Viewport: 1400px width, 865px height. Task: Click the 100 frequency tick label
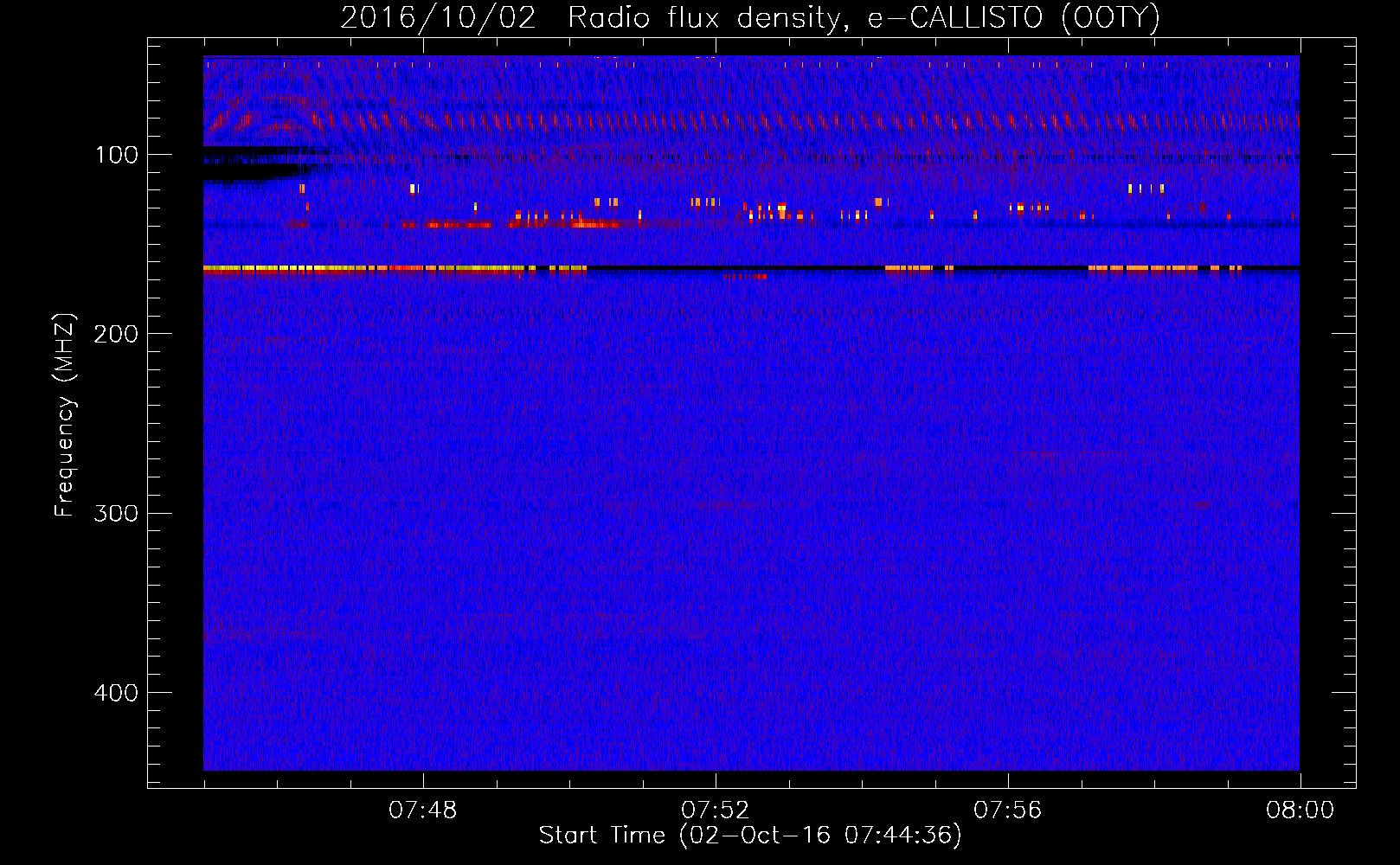click(117, 155)
